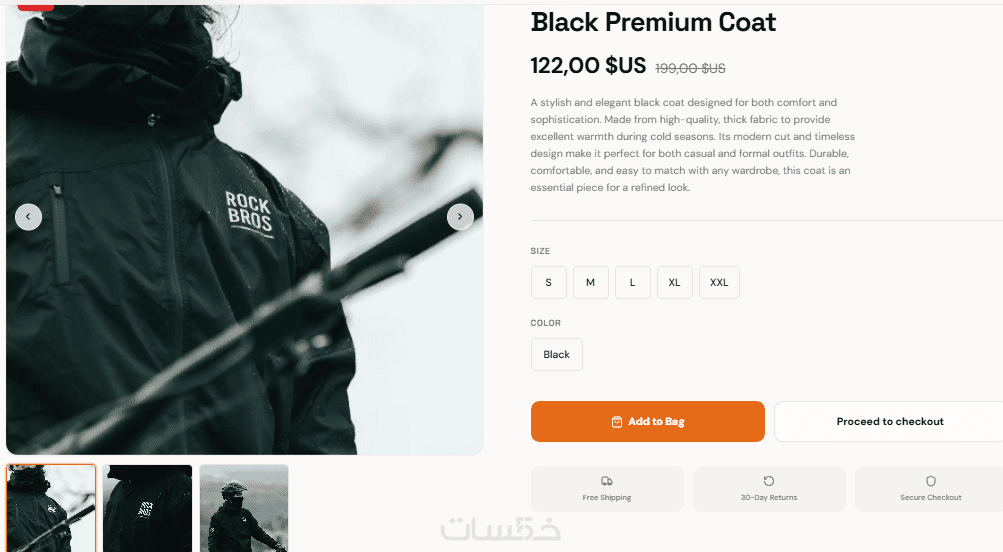Click the Secure Checkout shield icon
Viewport: 1003px width, 552px height.
(x=931, y=481)
